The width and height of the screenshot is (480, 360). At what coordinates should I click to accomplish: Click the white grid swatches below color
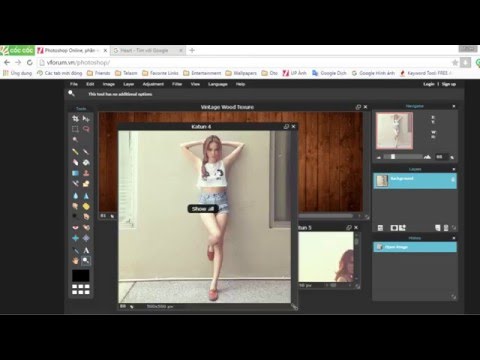pyautogui.click(x=81, y=289)
